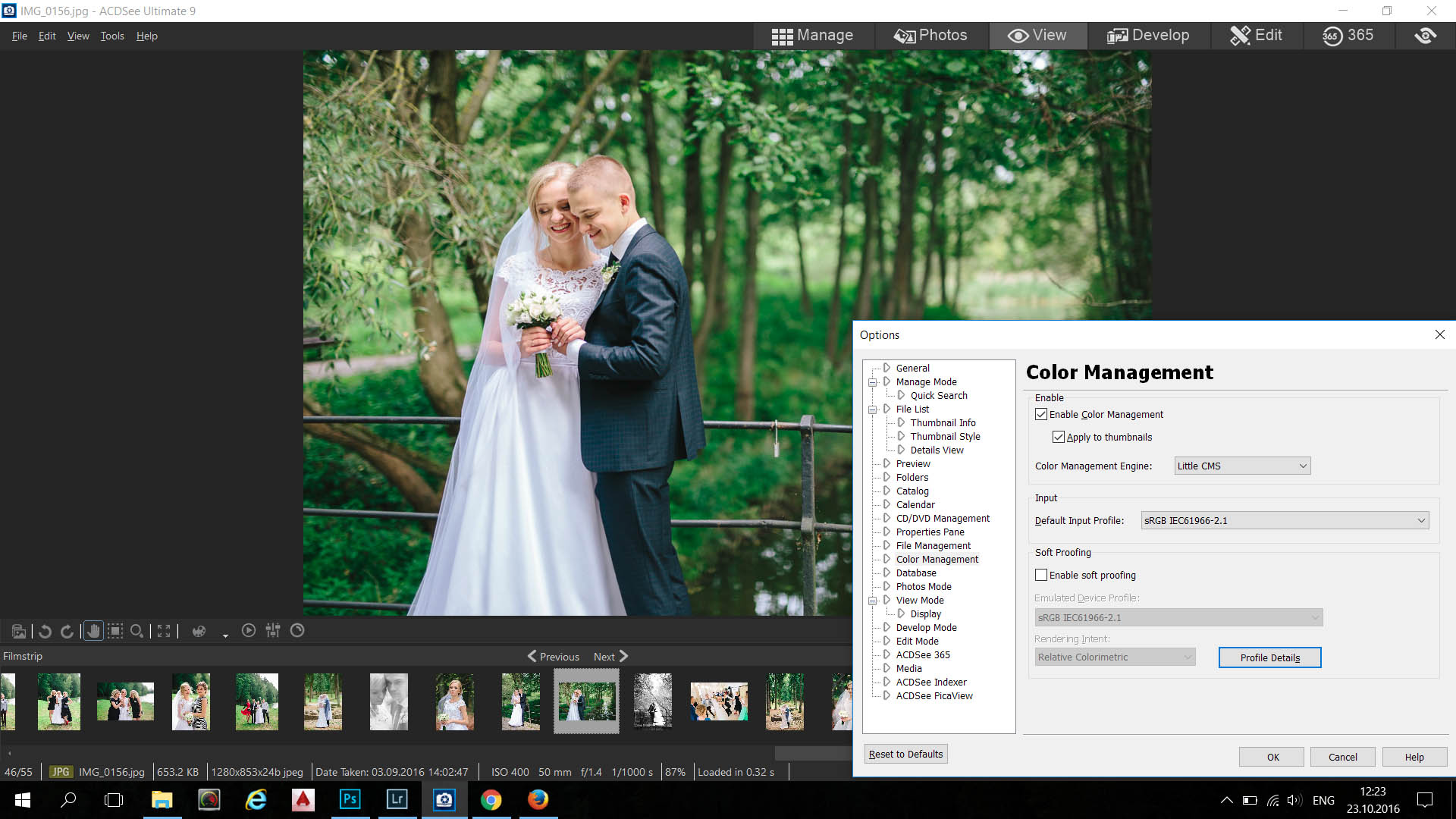1456x819 pixels.
Task: Open Default Input Profile dropdown
Action: 1285,521
